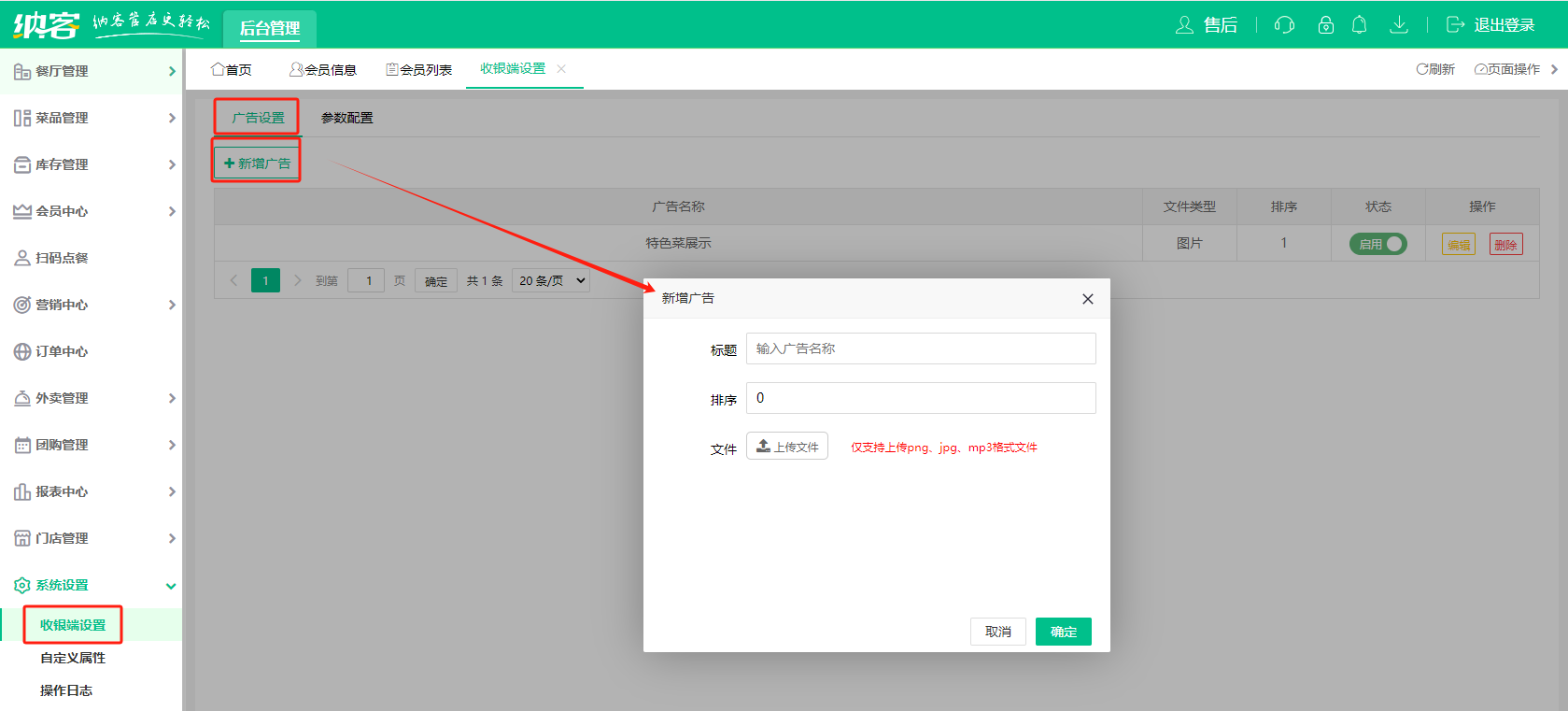Click the next page arrow
Viewport: 1568px width, 711px height.
(298, 280)
